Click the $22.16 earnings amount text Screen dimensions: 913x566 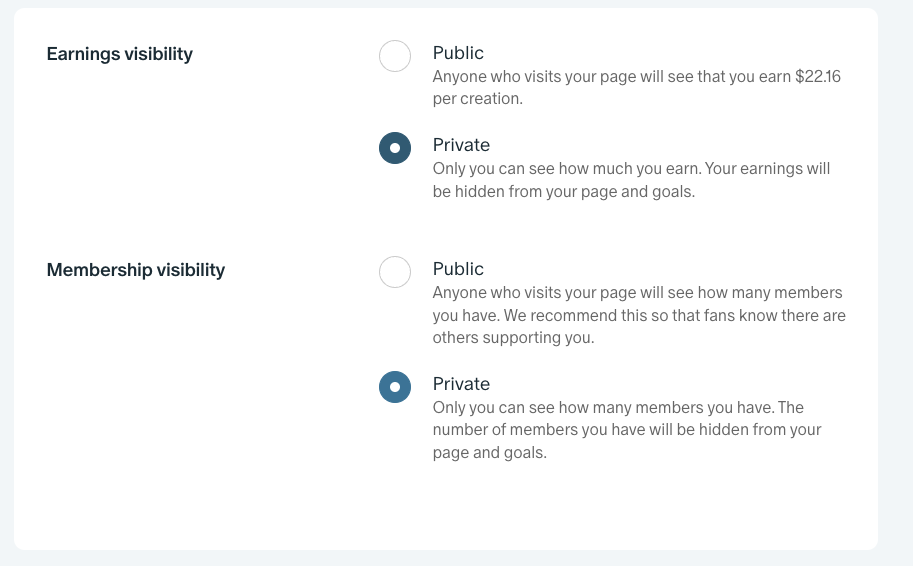pyautogui.click(x=818, y=76)
